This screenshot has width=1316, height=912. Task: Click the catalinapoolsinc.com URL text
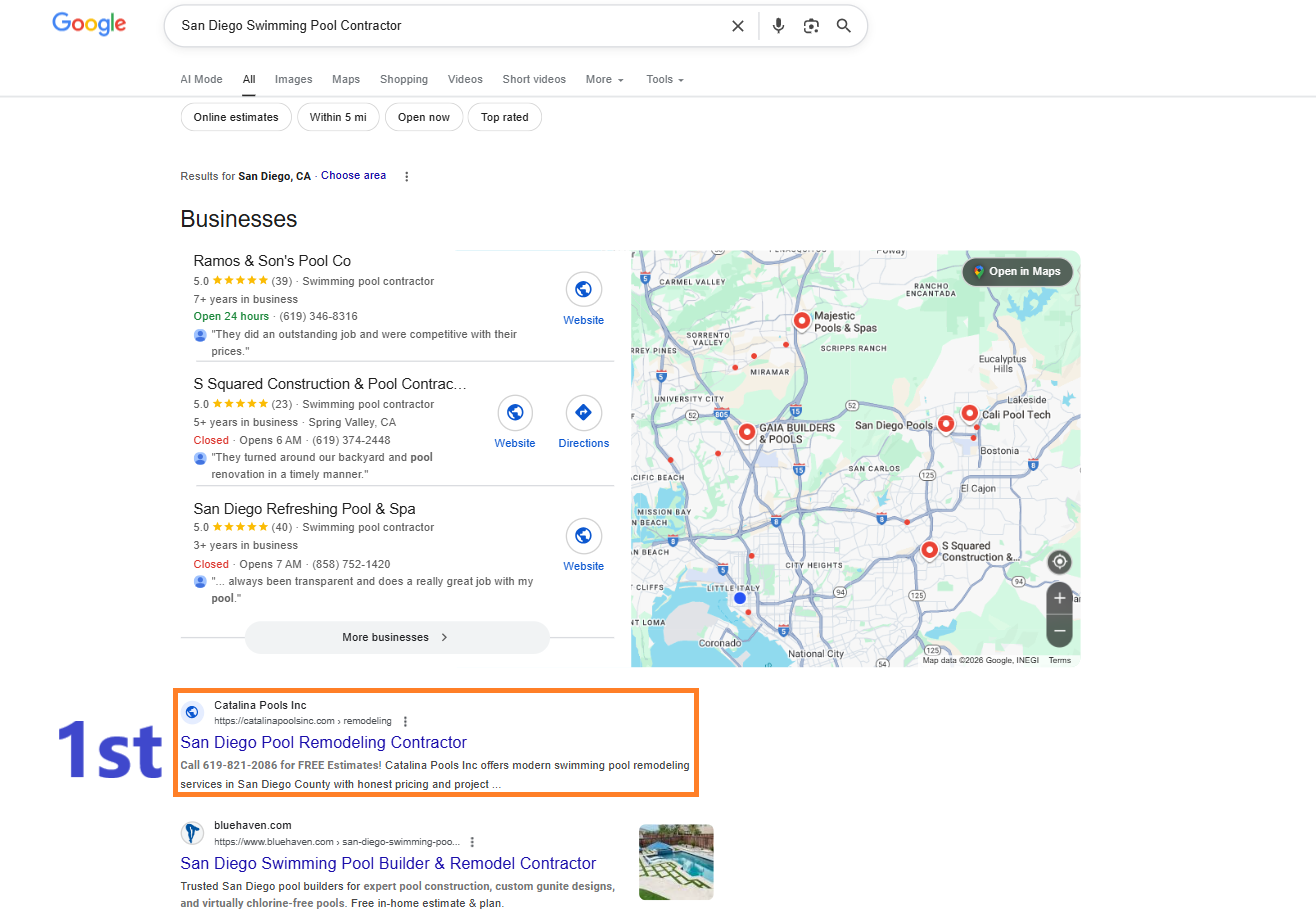click(303, 721)
